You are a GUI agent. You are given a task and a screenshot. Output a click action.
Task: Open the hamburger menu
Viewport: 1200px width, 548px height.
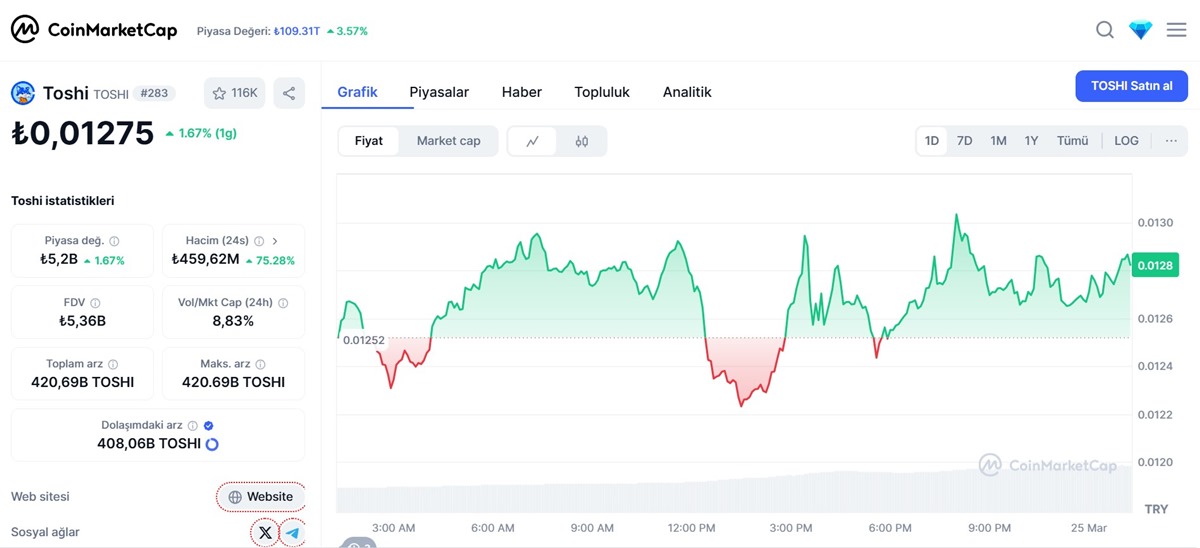pos(1177,30)
